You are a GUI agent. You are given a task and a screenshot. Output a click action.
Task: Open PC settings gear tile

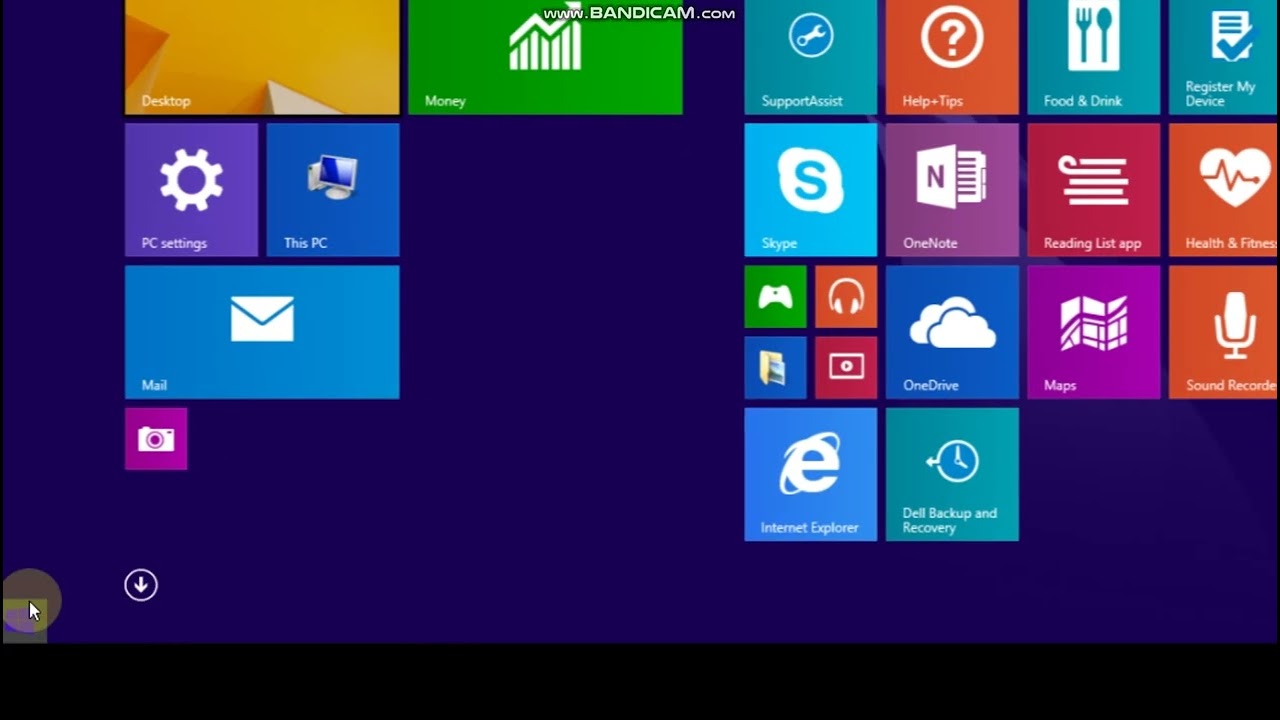tap(191, 190)
